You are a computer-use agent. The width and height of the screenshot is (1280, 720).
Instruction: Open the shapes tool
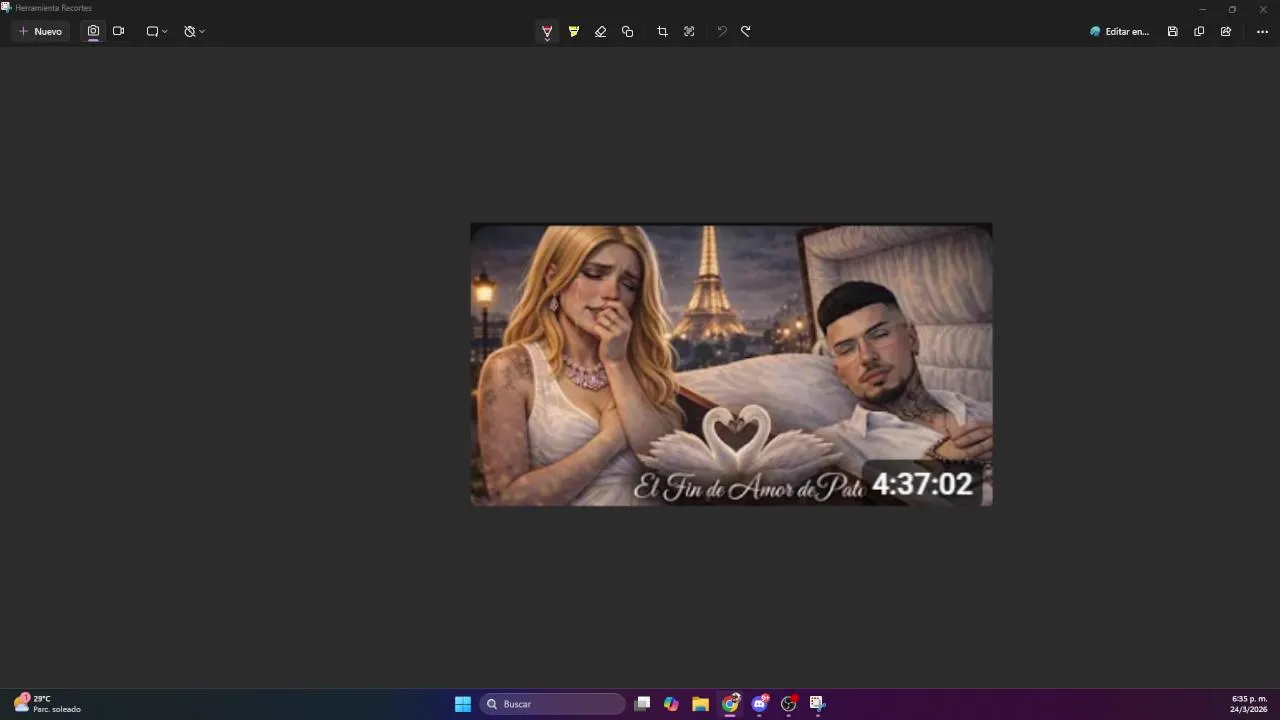pos(627,31)
